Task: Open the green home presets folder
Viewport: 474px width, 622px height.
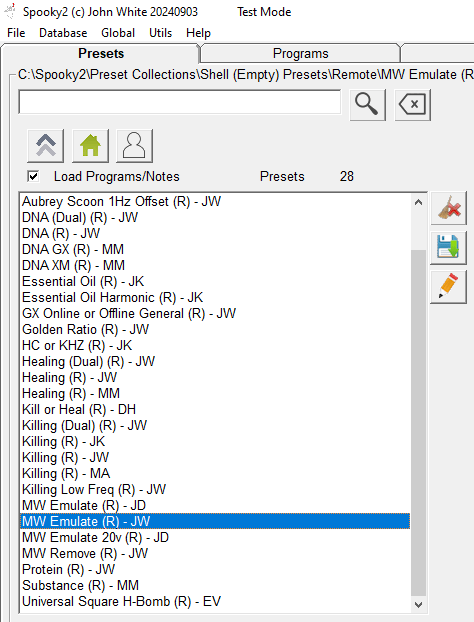Action: pyautogui.click(x=90, y=146)
